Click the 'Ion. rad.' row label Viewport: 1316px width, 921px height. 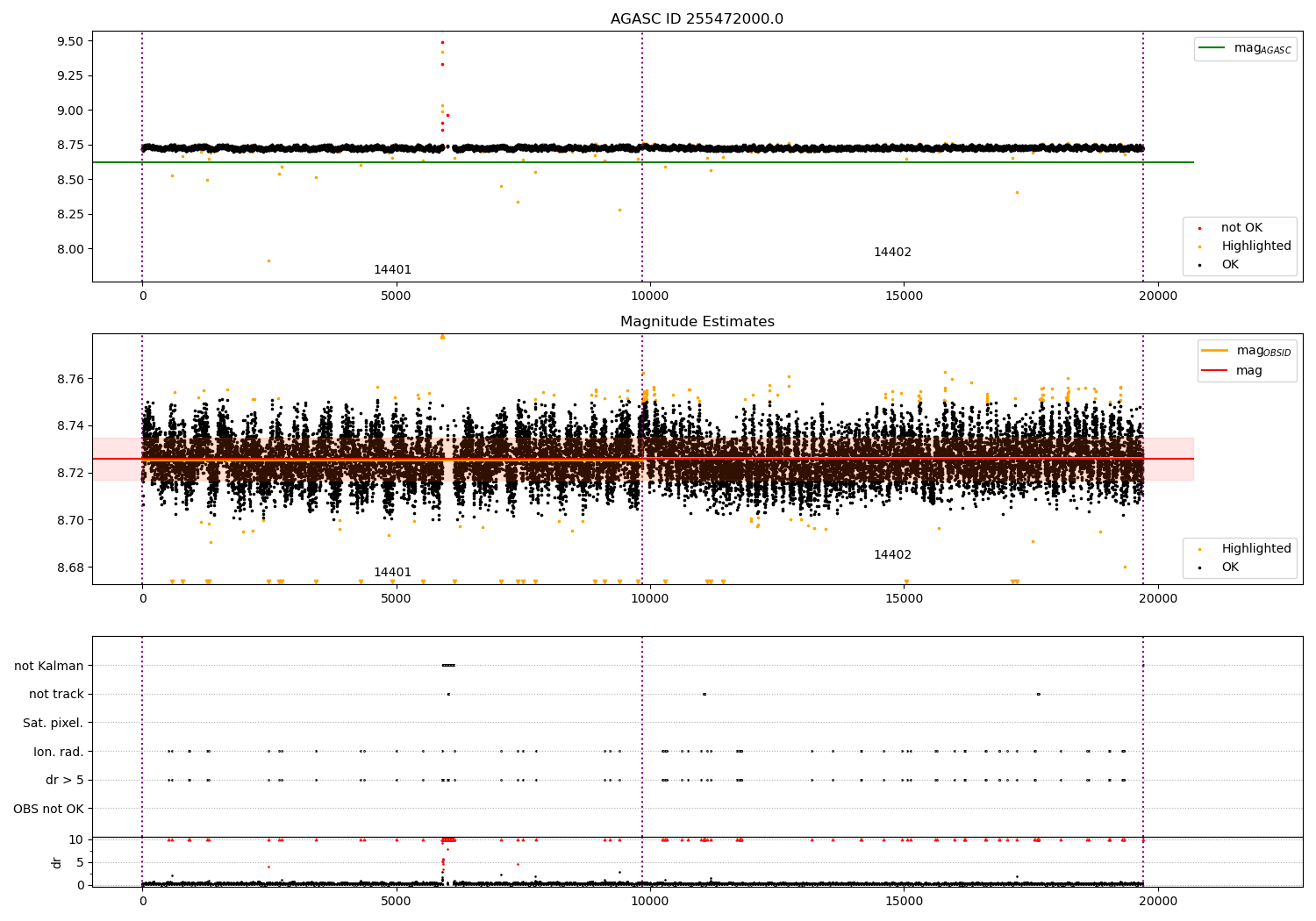coord(59,752)
